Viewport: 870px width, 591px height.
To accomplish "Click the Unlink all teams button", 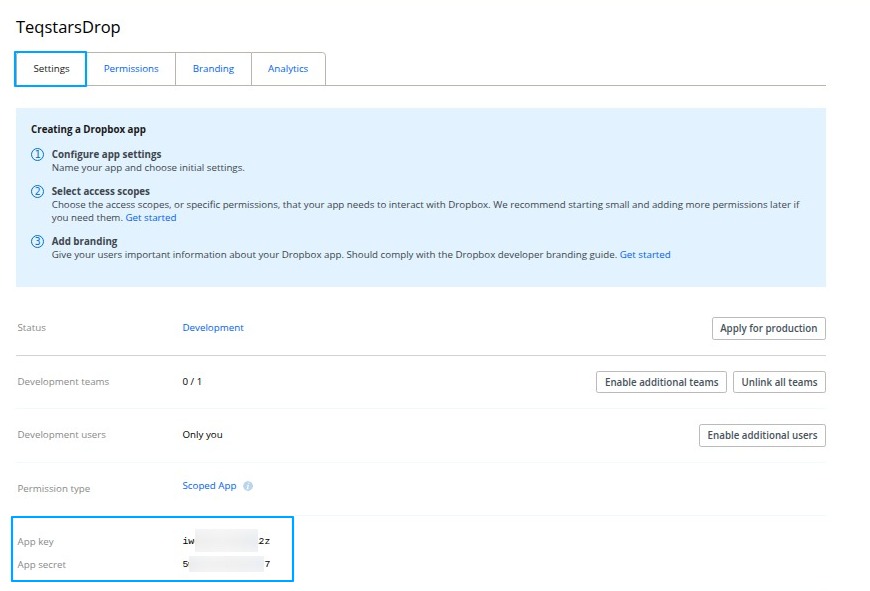I will pyautogui.click(x=779, y=382).
